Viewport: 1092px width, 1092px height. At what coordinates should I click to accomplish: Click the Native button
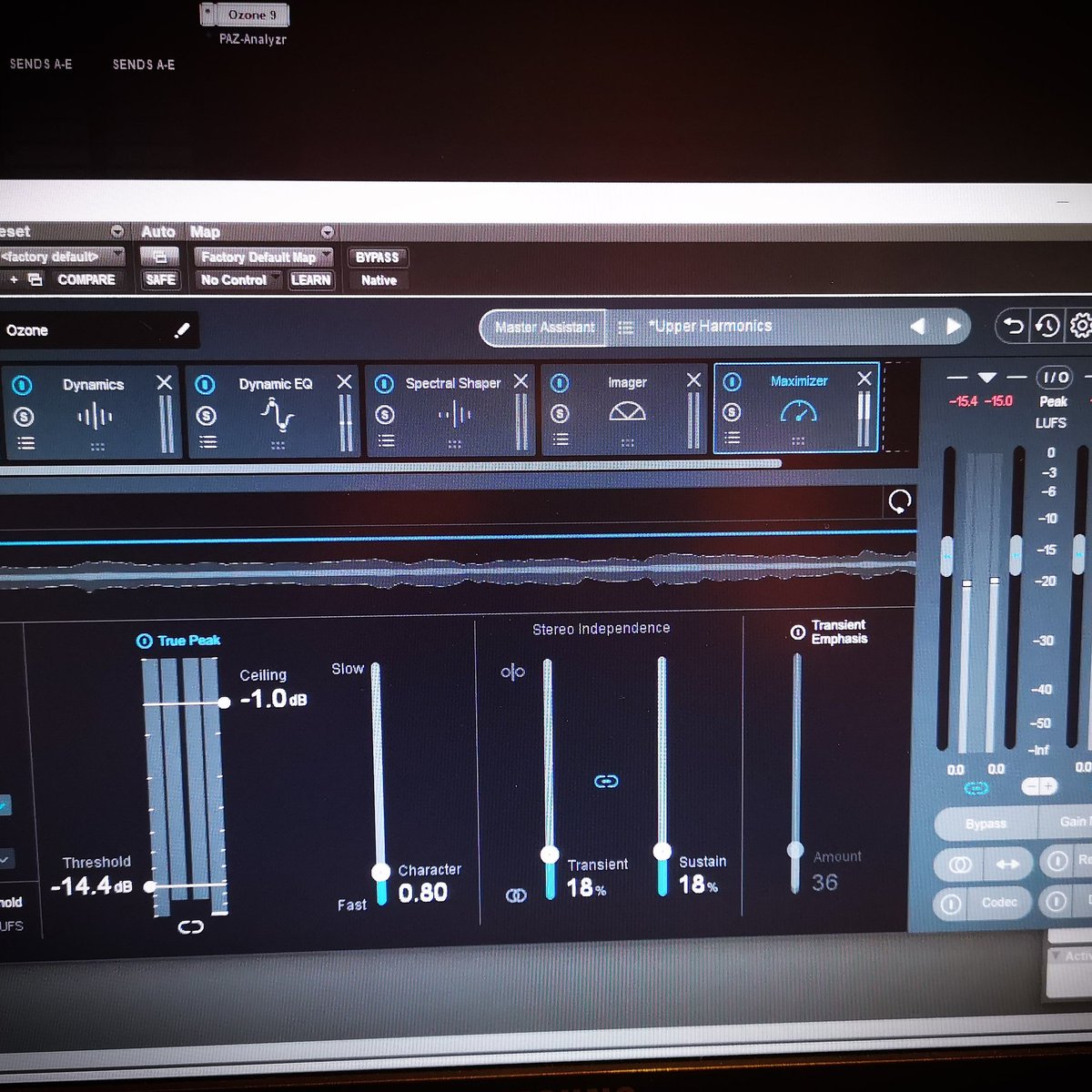pyautogui.click(x=379, y=280)
